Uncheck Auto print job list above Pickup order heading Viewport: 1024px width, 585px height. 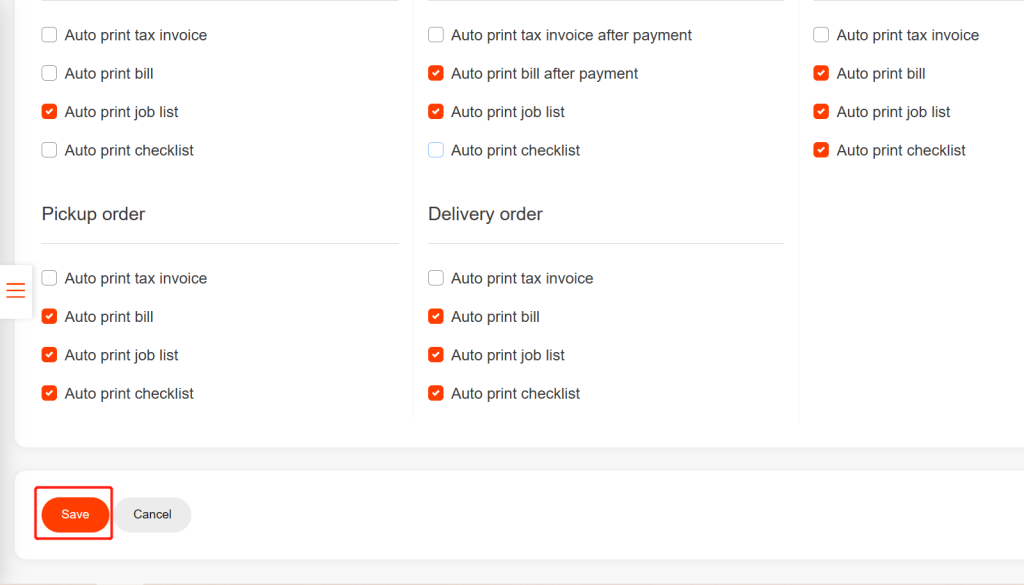point(50,112)
